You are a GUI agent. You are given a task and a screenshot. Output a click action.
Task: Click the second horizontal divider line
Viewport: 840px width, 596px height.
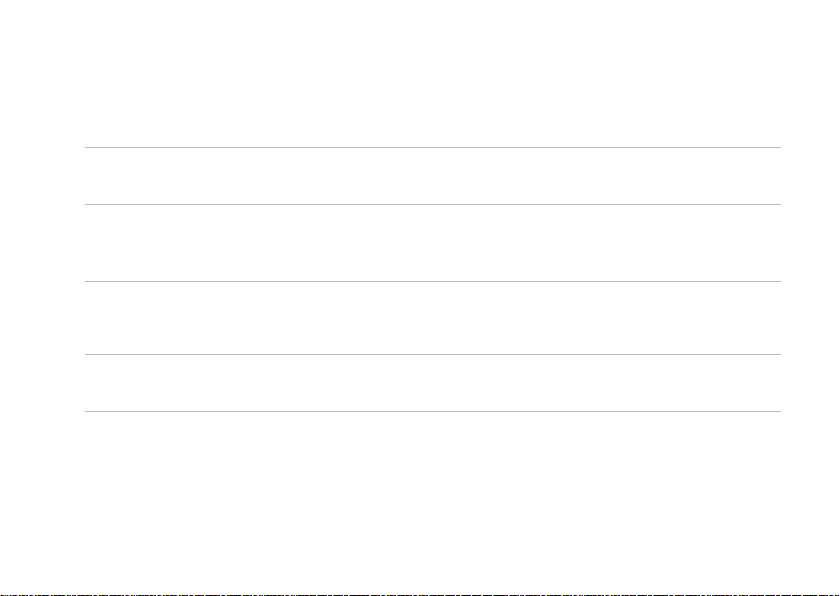tap(433, 205)
